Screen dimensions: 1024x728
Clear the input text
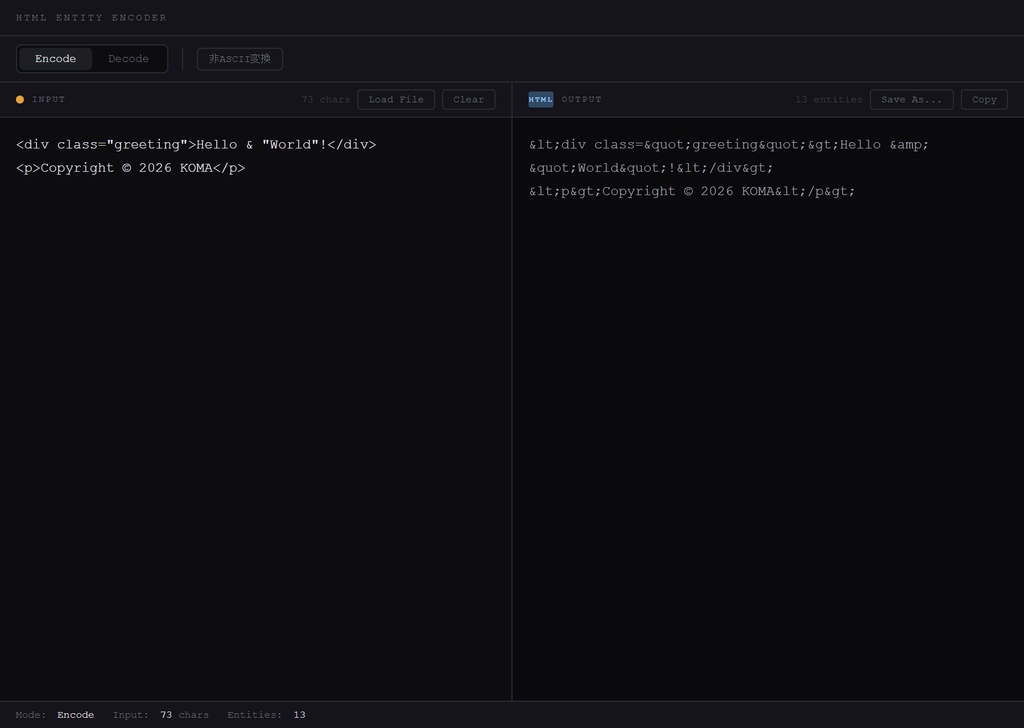click(468, 99)
